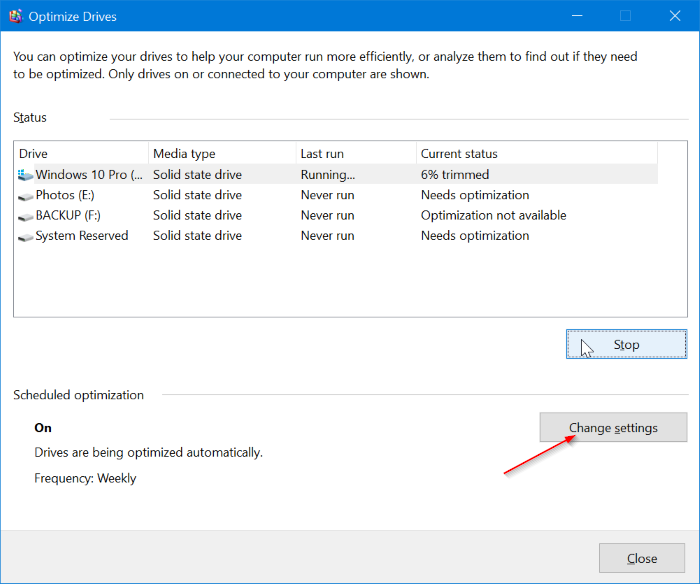Image resolution: width=700 pixels, height=584 pixels.
Task: Click the Windows 10 Pro drive row name
Action: pos(88,175)
